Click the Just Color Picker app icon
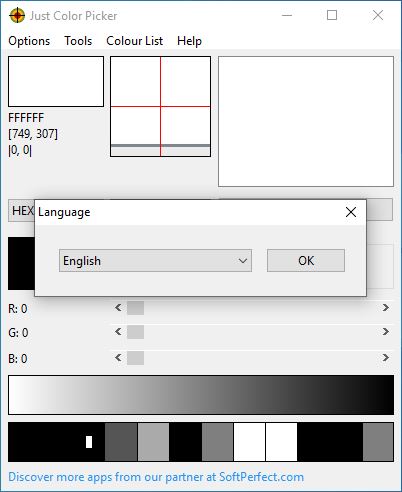Screen dimensions: 402x492 coord(17,15)
